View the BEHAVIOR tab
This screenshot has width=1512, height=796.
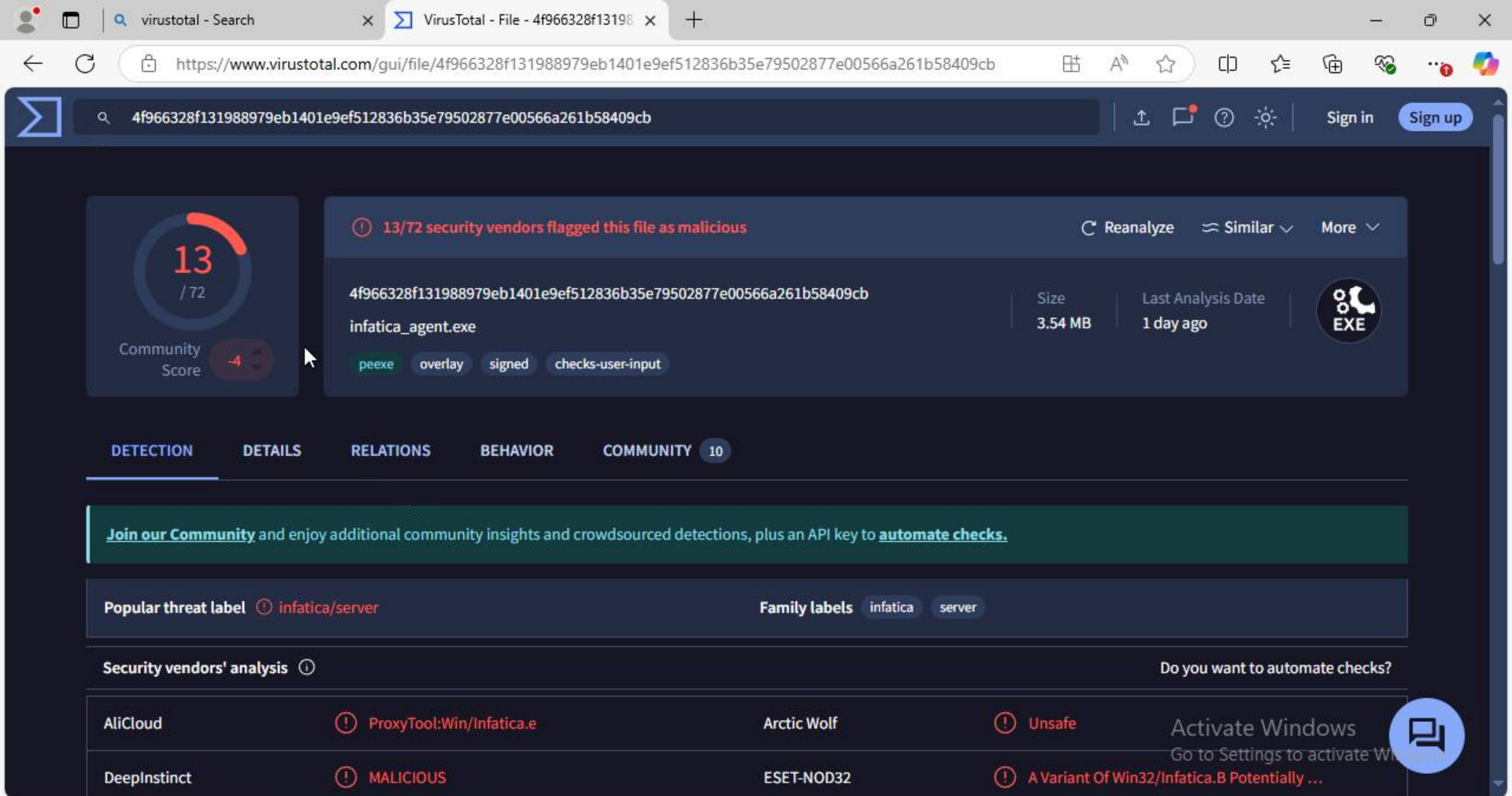click(x=517, y=450)
